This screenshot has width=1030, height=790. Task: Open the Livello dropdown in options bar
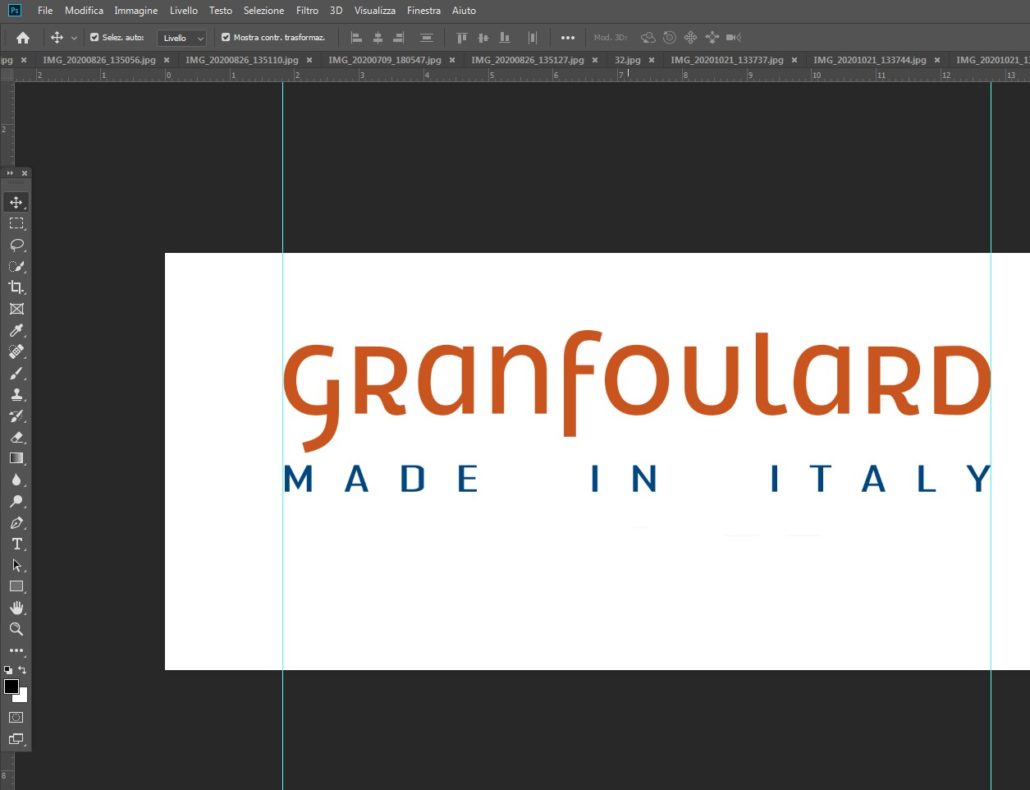coord(182,38)
